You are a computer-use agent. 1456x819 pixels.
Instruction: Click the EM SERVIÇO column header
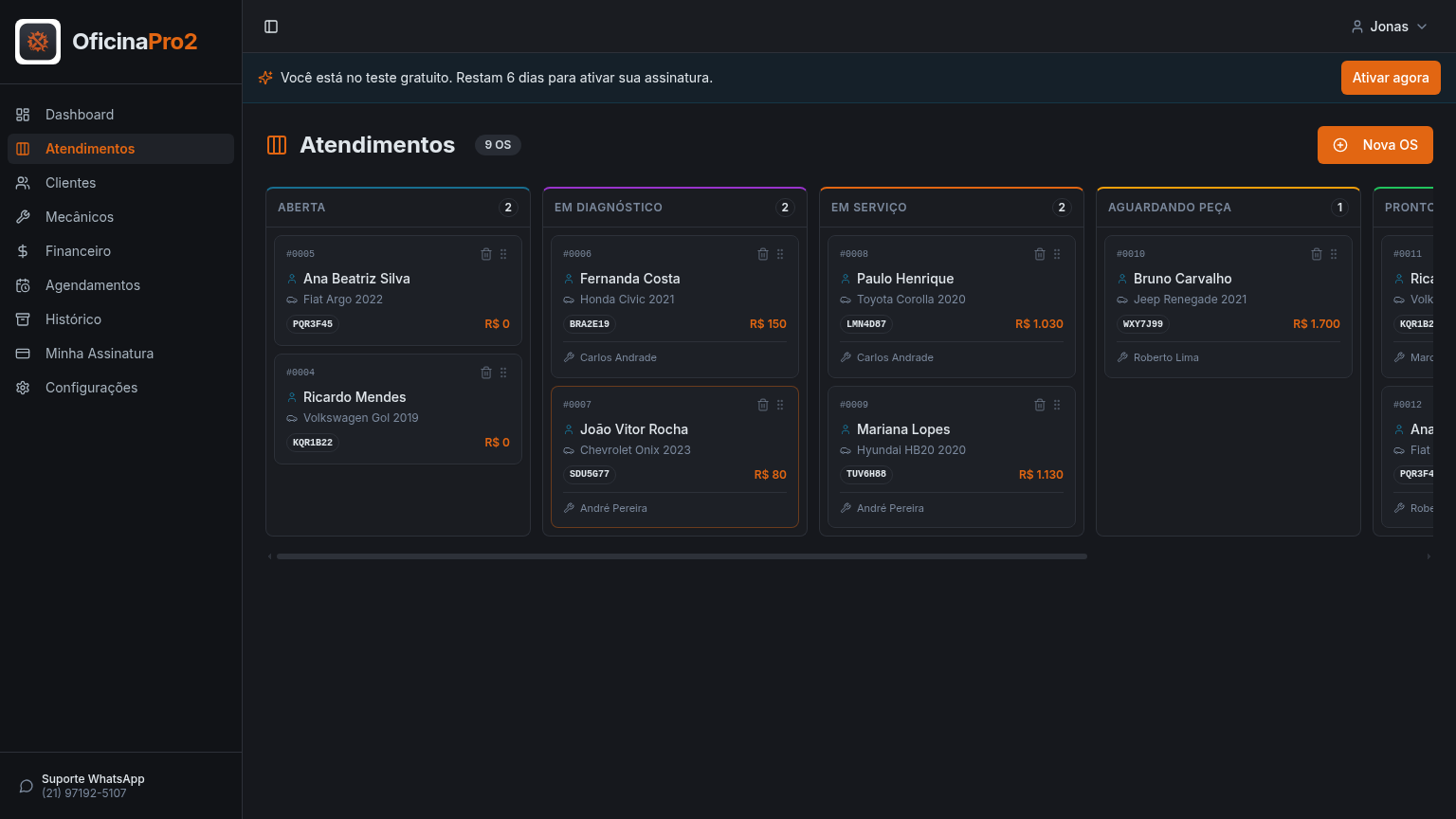click(952, 208)
